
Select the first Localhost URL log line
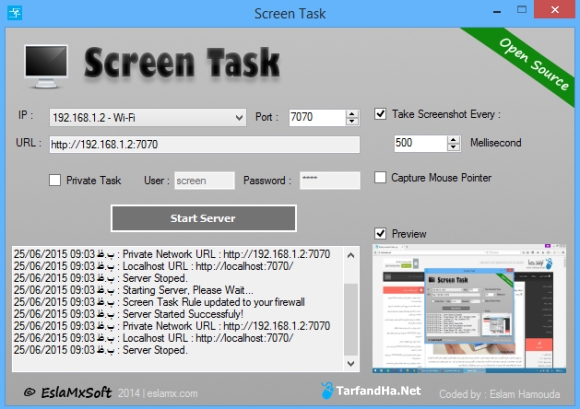click(153, 266)
